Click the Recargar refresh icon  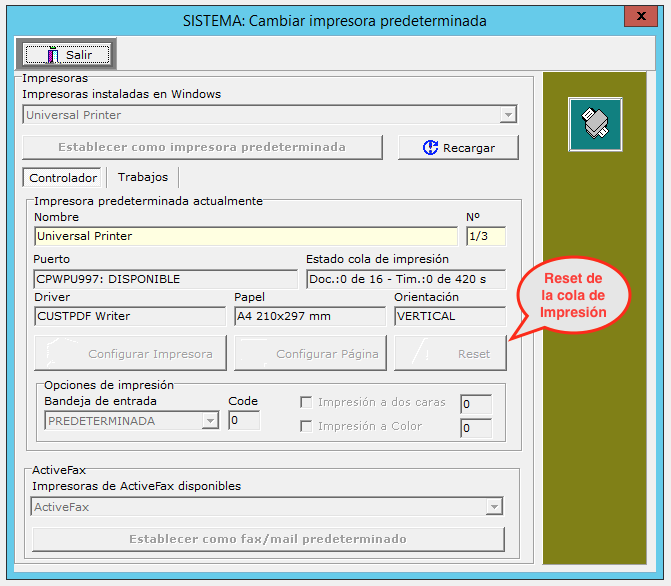pos(430,148)
